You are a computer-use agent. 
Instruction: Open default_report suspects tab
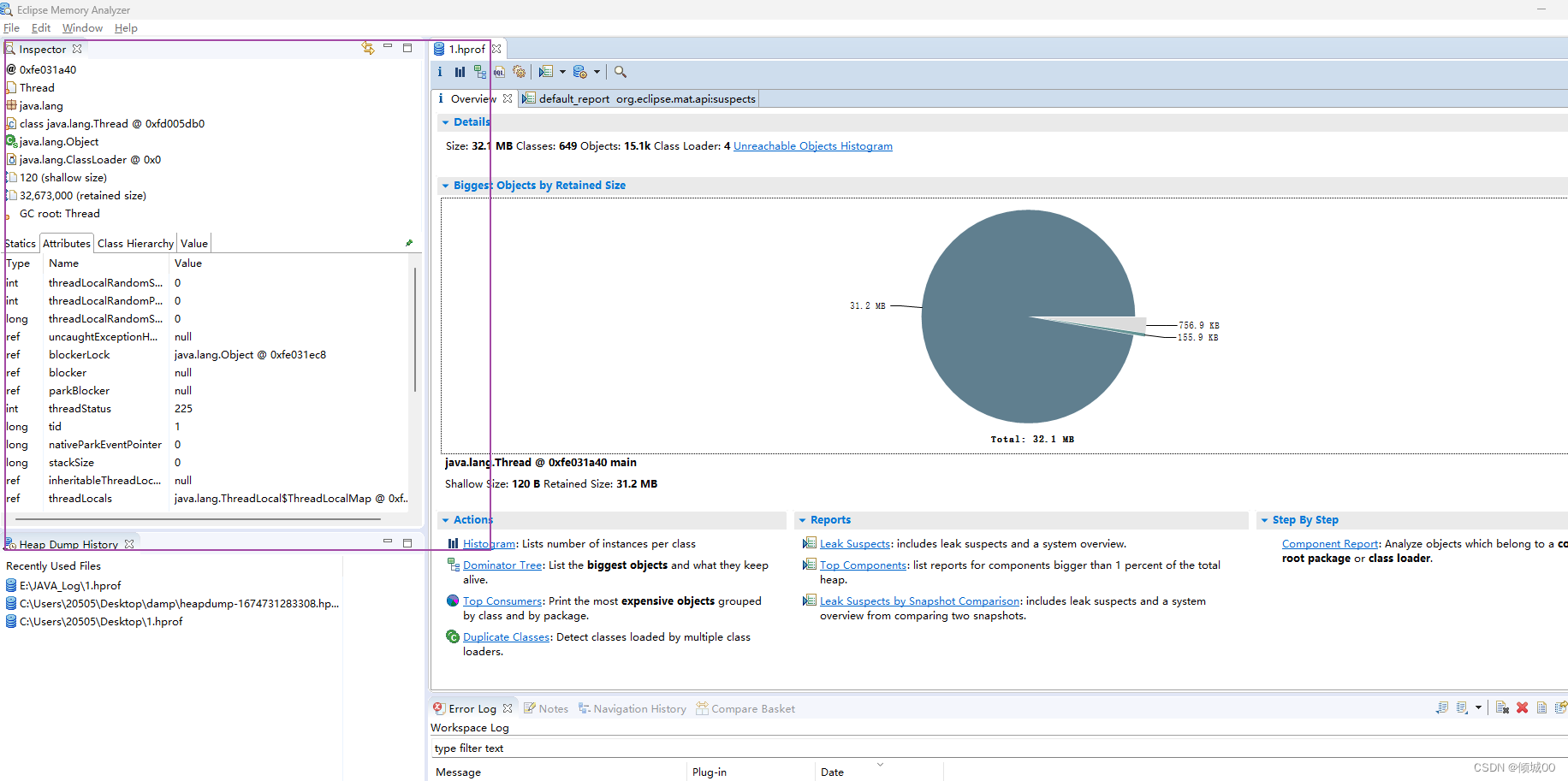pos(639,98)
